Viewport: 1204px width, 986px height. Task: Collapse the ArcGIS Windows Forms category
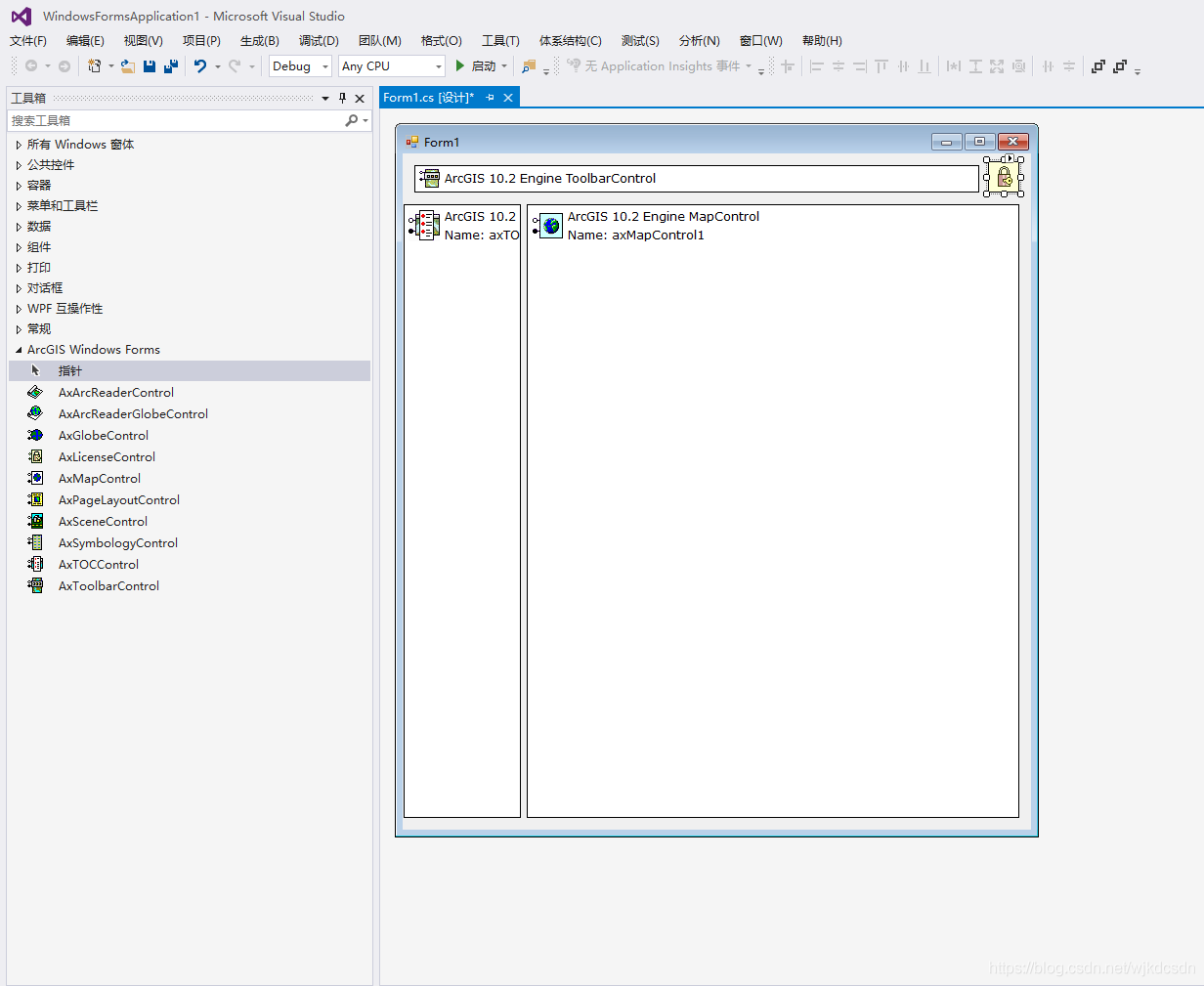[x=19, y=350]
